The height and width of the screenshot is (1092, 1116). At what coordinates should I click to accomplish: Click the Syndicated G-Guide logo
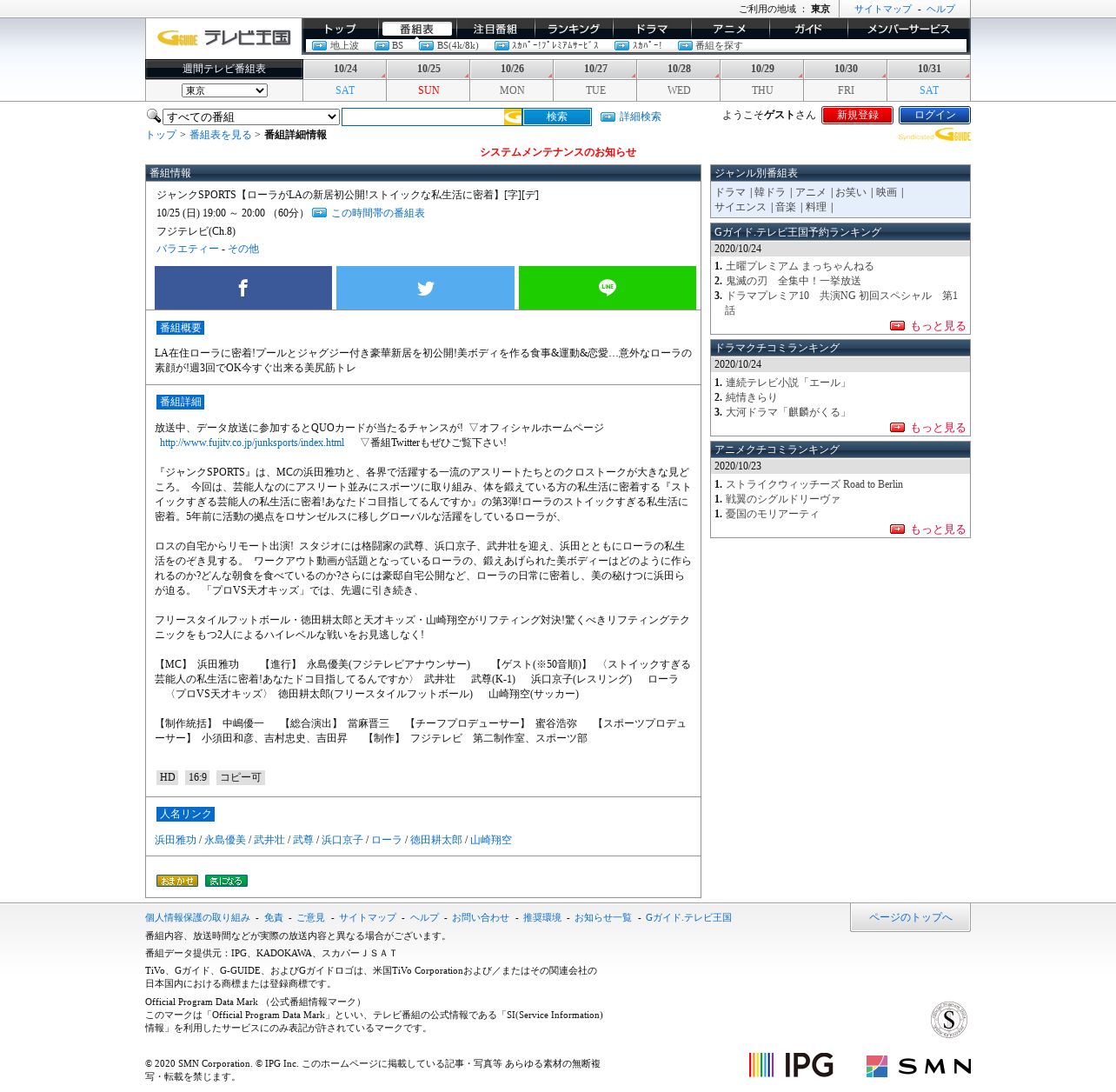(934, 136)
